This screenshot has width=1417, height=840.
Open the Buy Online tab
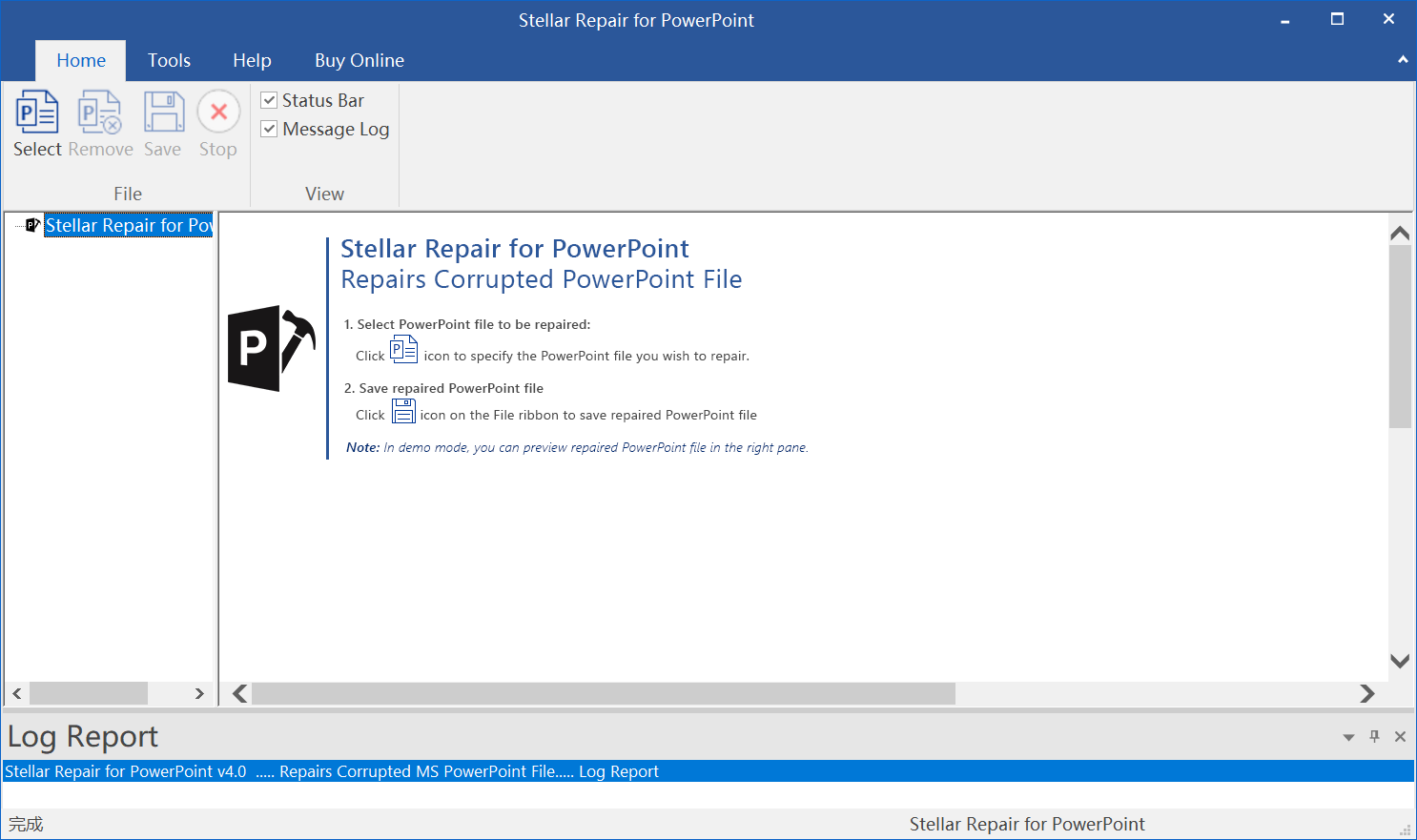(x=359, y=60)
